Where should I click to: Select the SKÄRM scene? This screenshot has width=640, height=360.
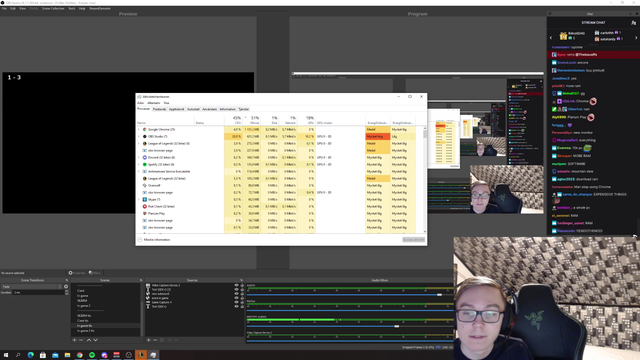point(82,301)
